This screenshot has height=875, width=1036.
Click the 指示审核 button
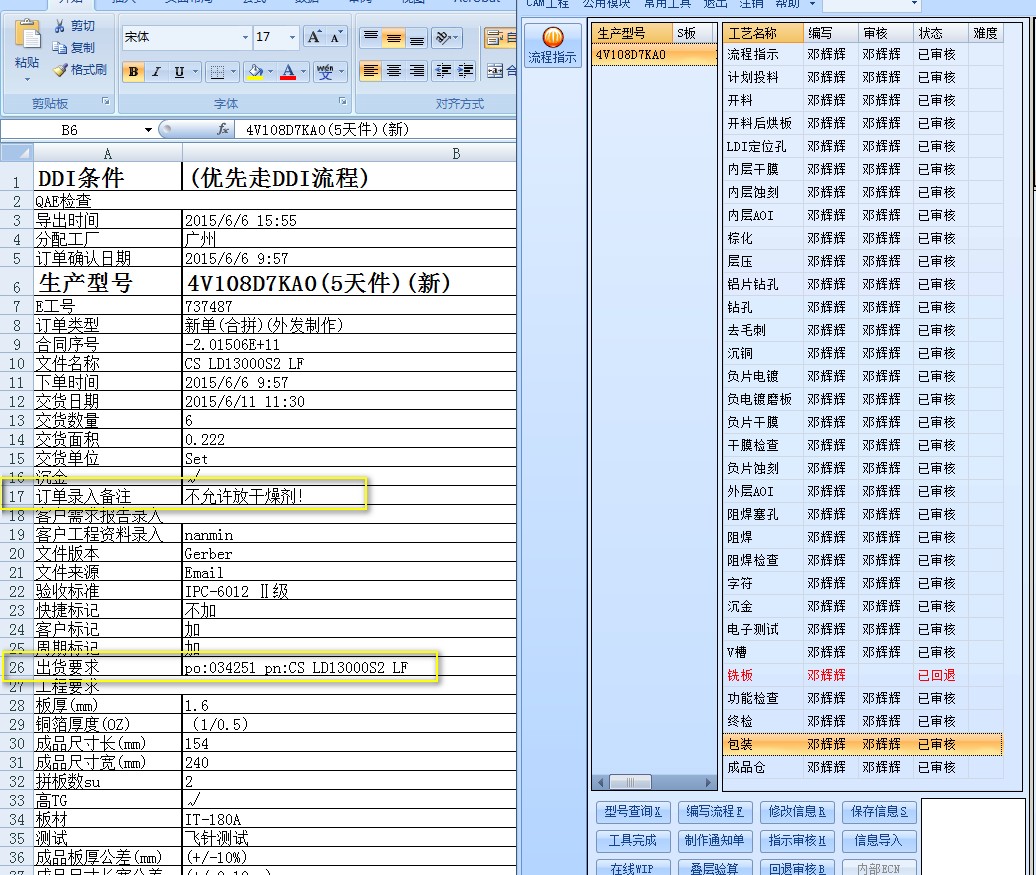[797, 841]
